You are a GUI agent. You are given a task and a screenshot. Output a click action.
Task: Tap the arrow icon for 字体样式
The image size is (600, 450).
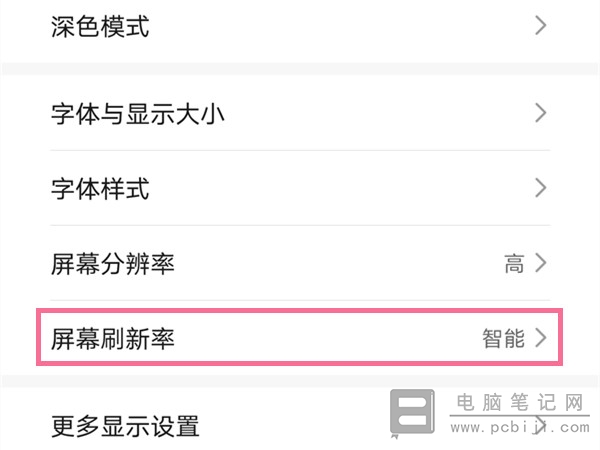point(541,188)
